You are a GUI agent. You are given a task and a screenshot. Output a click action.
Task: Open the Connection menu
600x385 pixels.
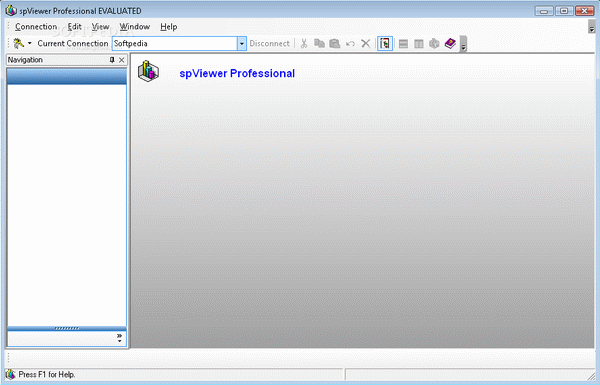(36, 27)
